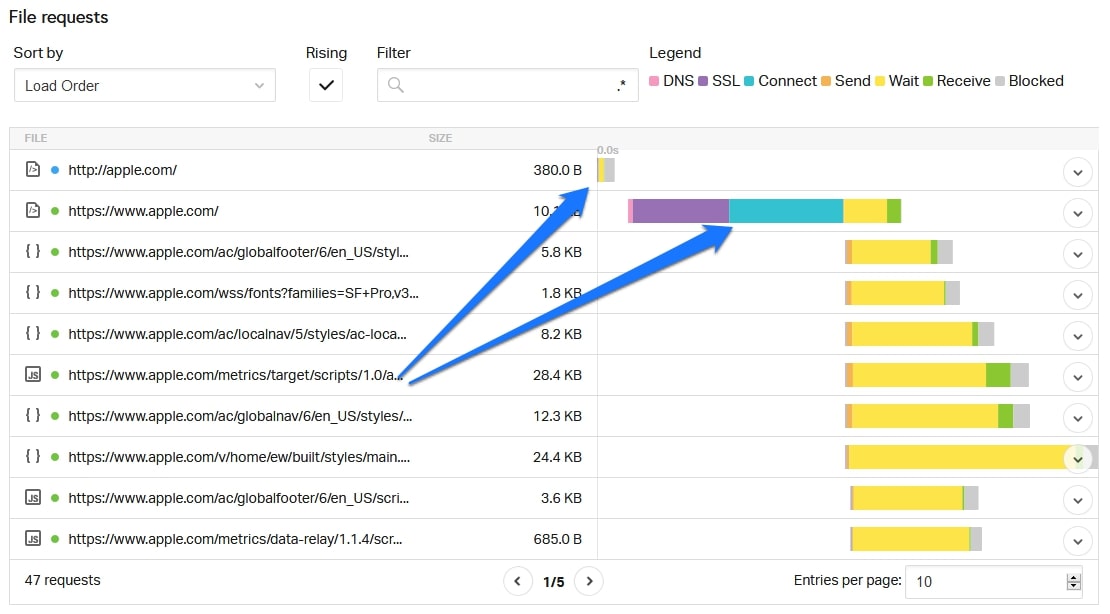Open the globalnav/6/en_US/styles request
Viewport: 1110px width, 614px height.
tap(240, 416)
